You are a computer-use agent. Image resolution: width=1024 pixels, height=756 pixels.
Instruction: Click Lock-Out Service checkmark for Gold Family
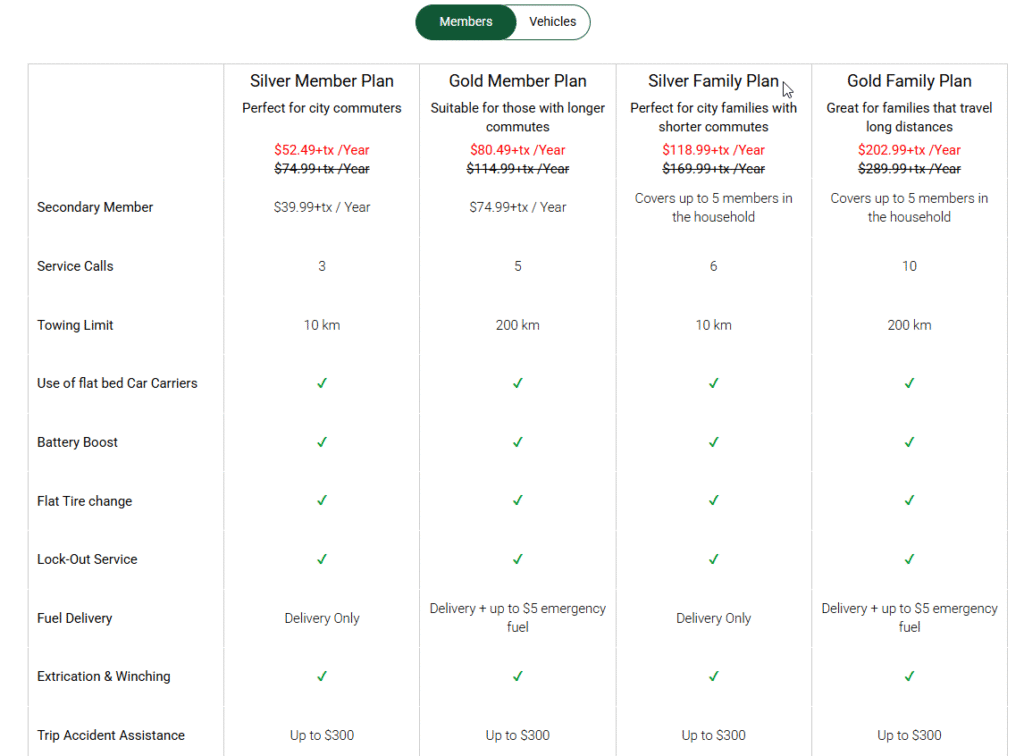click(x=909, y=559)
